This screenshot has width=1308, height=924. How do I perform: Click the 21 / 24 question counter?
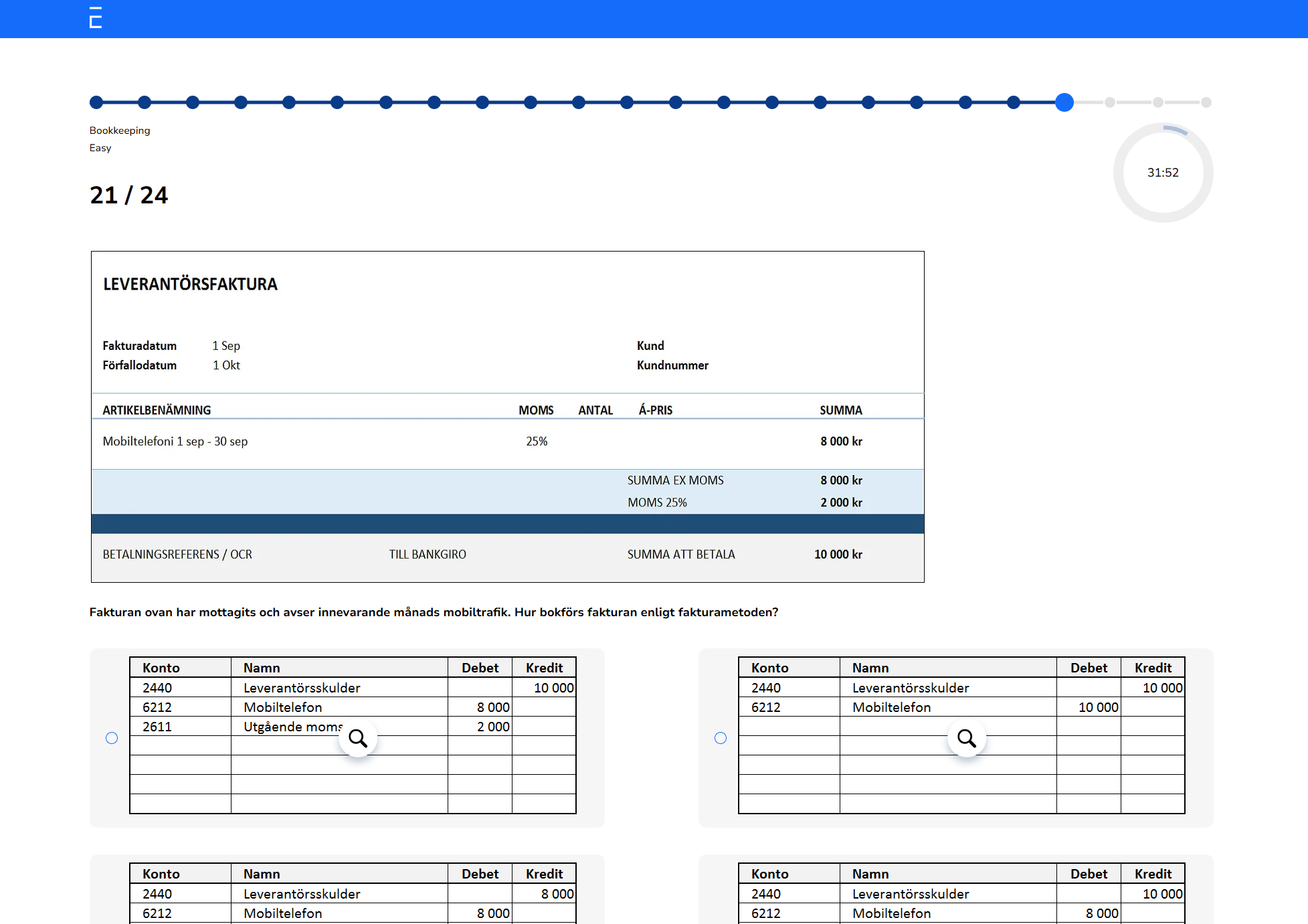click(128, 195)
